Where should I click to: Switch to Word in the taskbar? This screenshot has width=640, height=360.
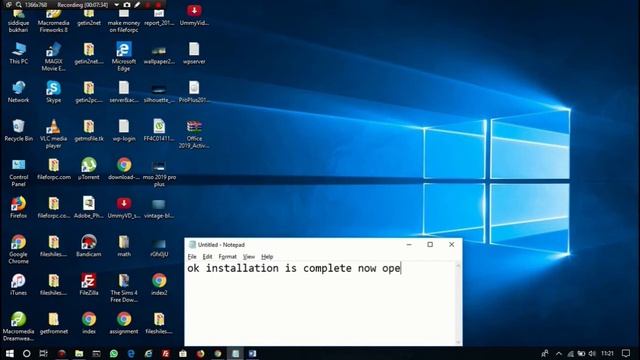[x=252, y=353]
